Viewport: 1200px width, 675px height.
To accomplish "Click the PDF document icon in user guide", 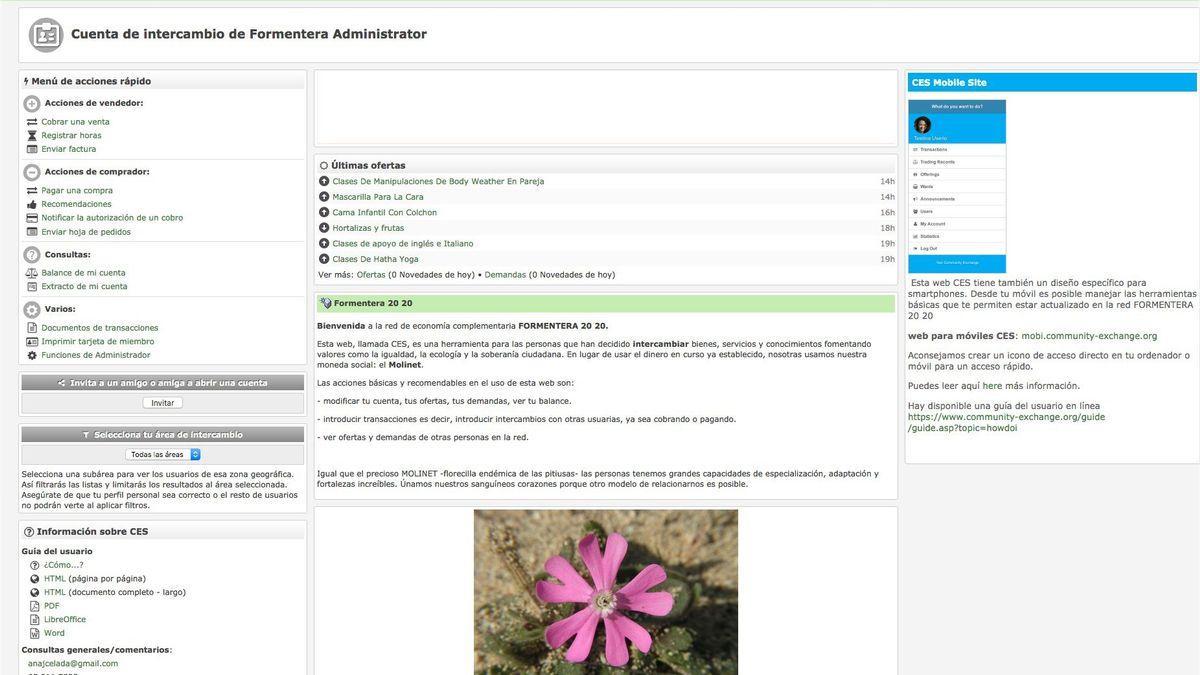I will click(35, 606).
